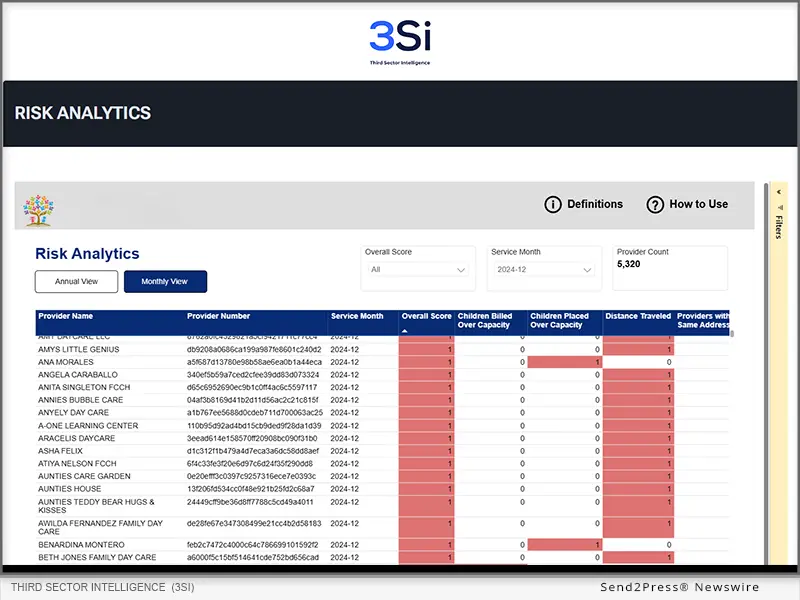Open the Overall Score dropdown

417,268
